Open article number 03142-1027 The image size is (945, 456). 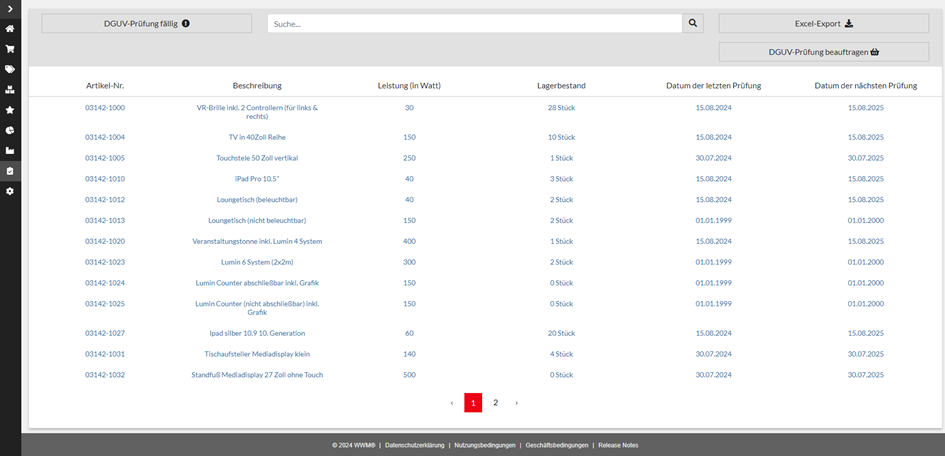105,333
